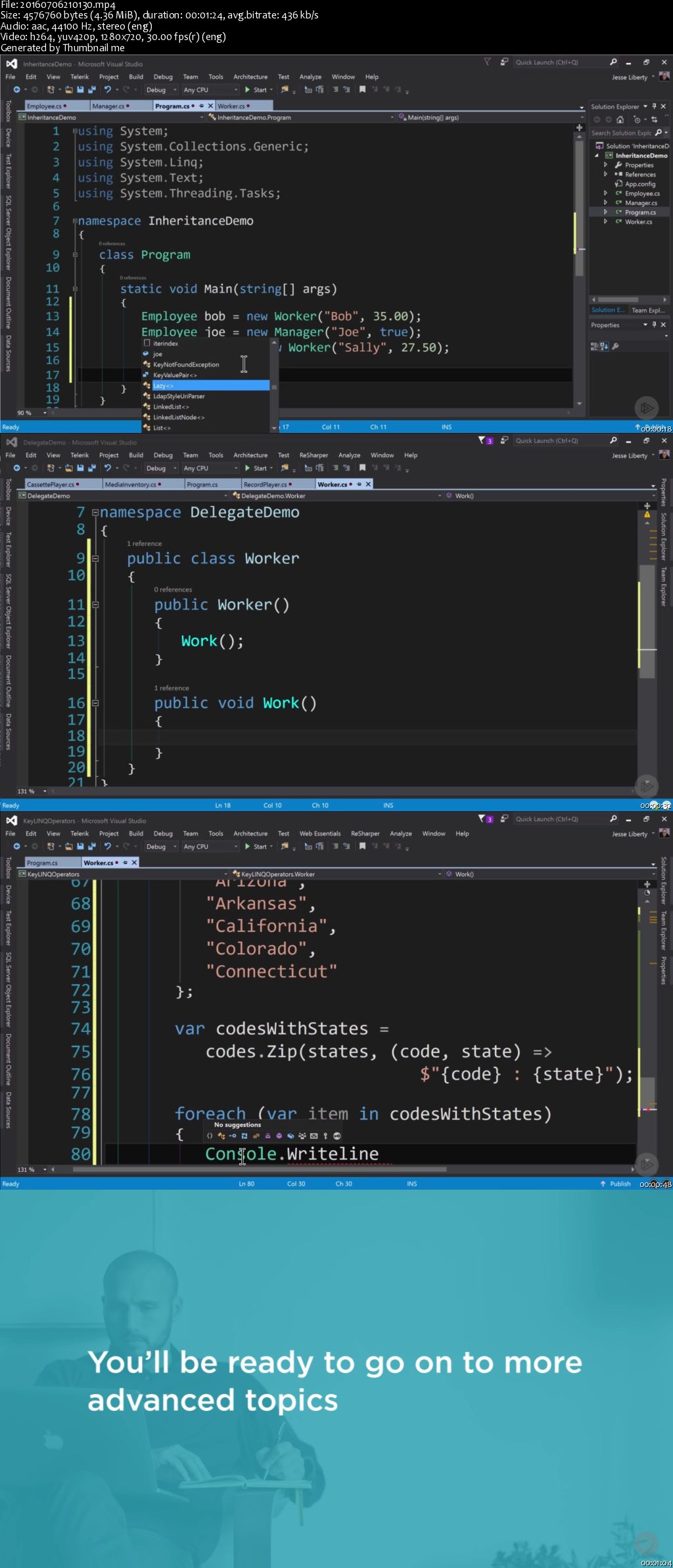Click warning triangle in DelegateDemo scrollbar margin
The height and width of the screenshot is (1568, 673).
click(647, 515)
